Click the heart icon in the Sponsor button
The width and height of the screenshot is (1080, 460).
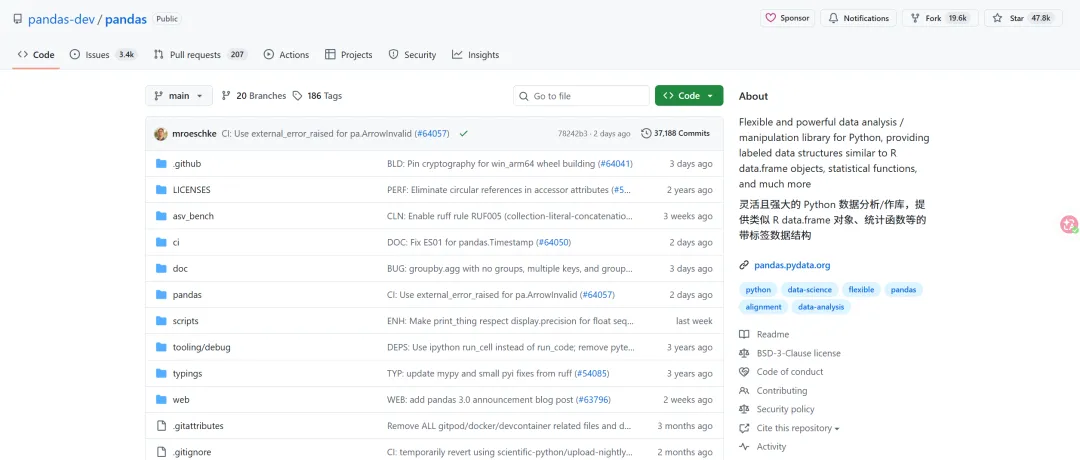(771, 19)
